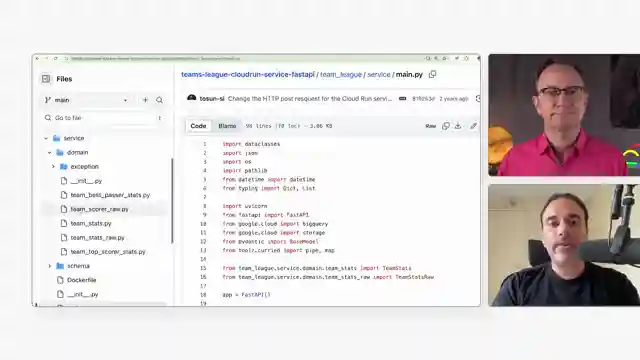
Task: Reload the browser page
Action: coord(56,59)
